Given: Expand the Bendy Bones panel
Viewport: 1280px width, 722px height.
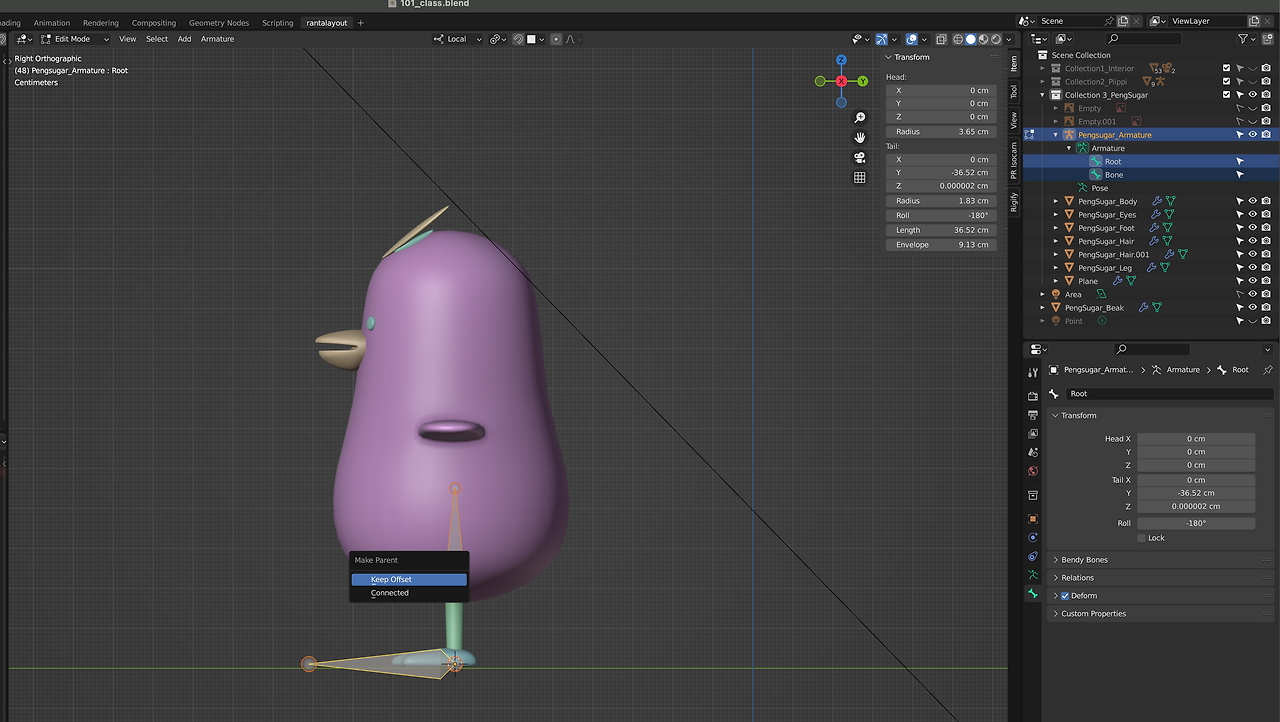Looking at the screenshot, I should tap(1084, 560).
